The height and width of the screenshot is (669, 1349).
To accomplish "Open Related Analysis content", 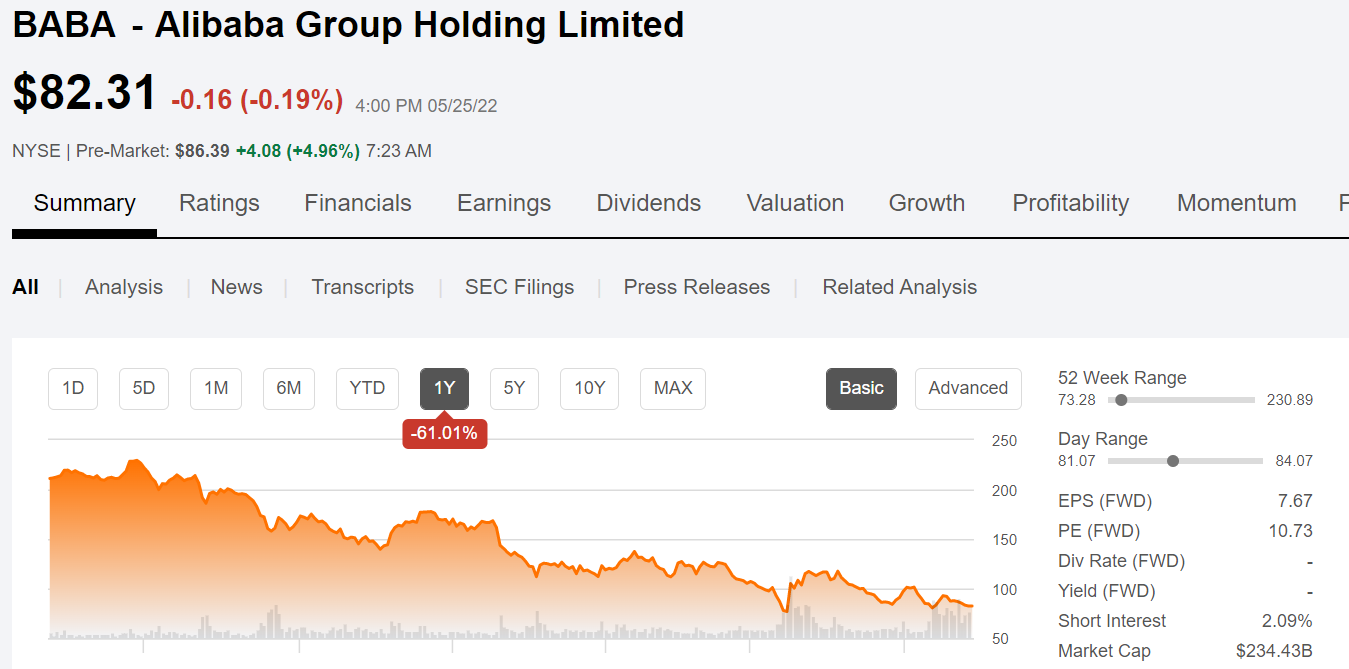I will [x=899, y=287].
